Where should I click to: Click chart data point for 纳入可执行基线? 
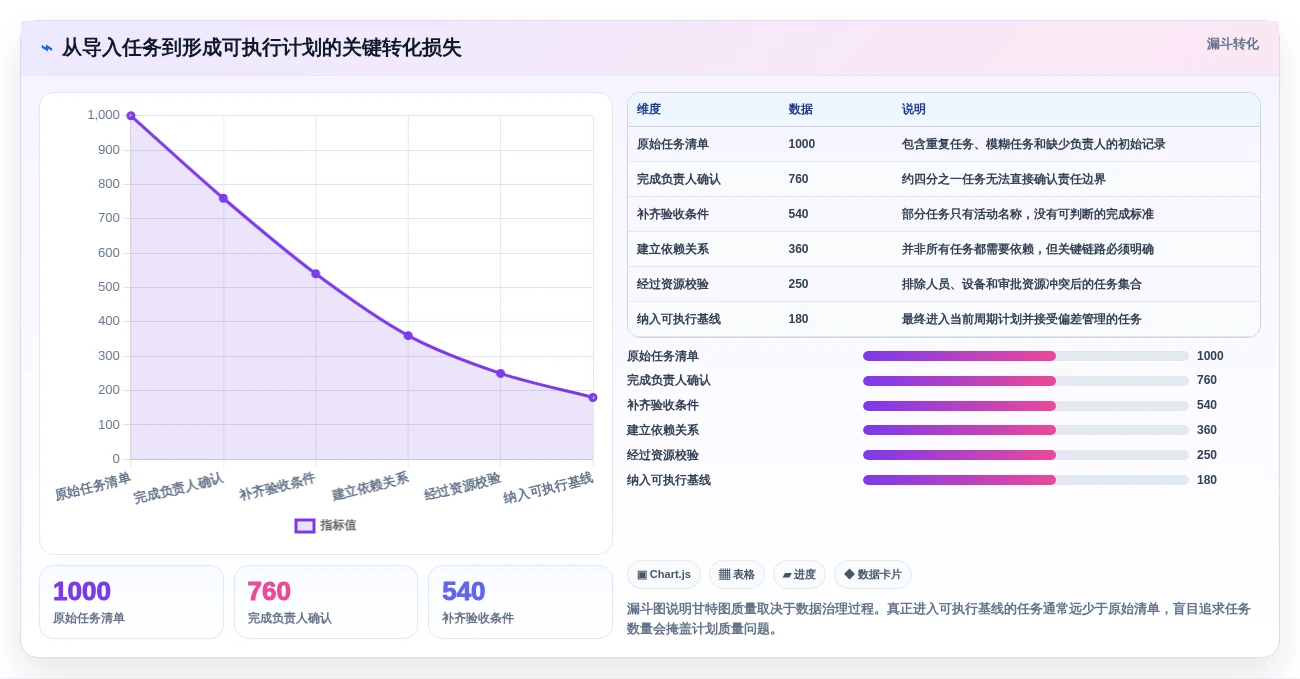pos(593,398)
